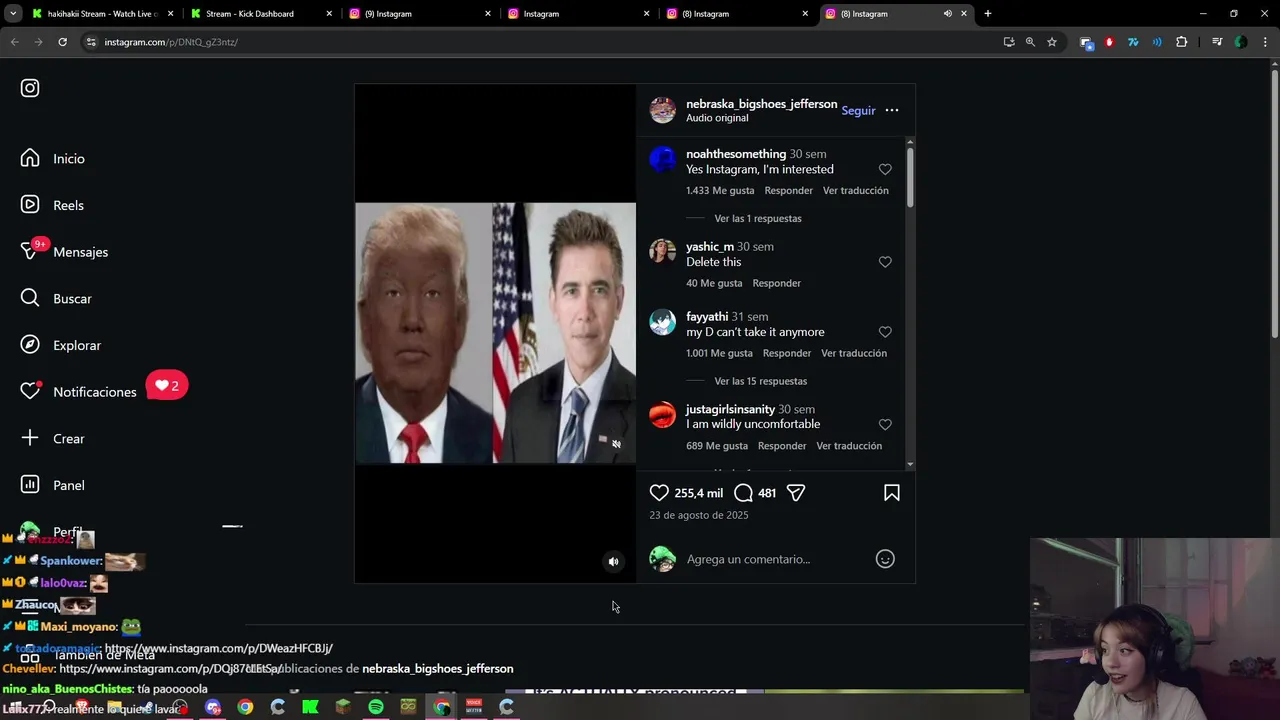Like yashic_m's comment
Viewport: 1280px width, 720px height.
click(885, 262)
